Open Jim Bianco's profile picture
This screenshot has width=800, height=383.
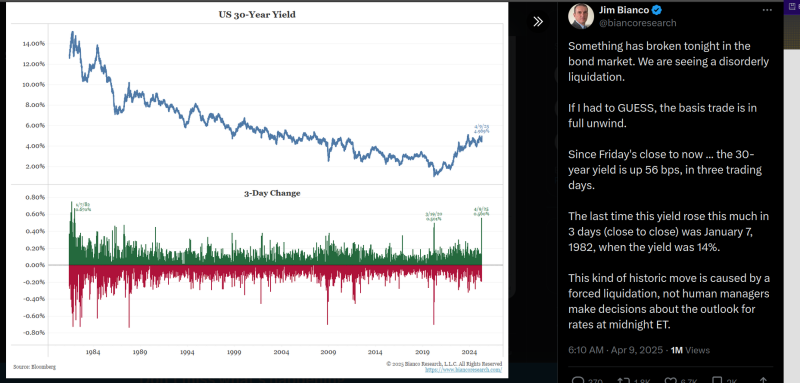pos(581,16)
